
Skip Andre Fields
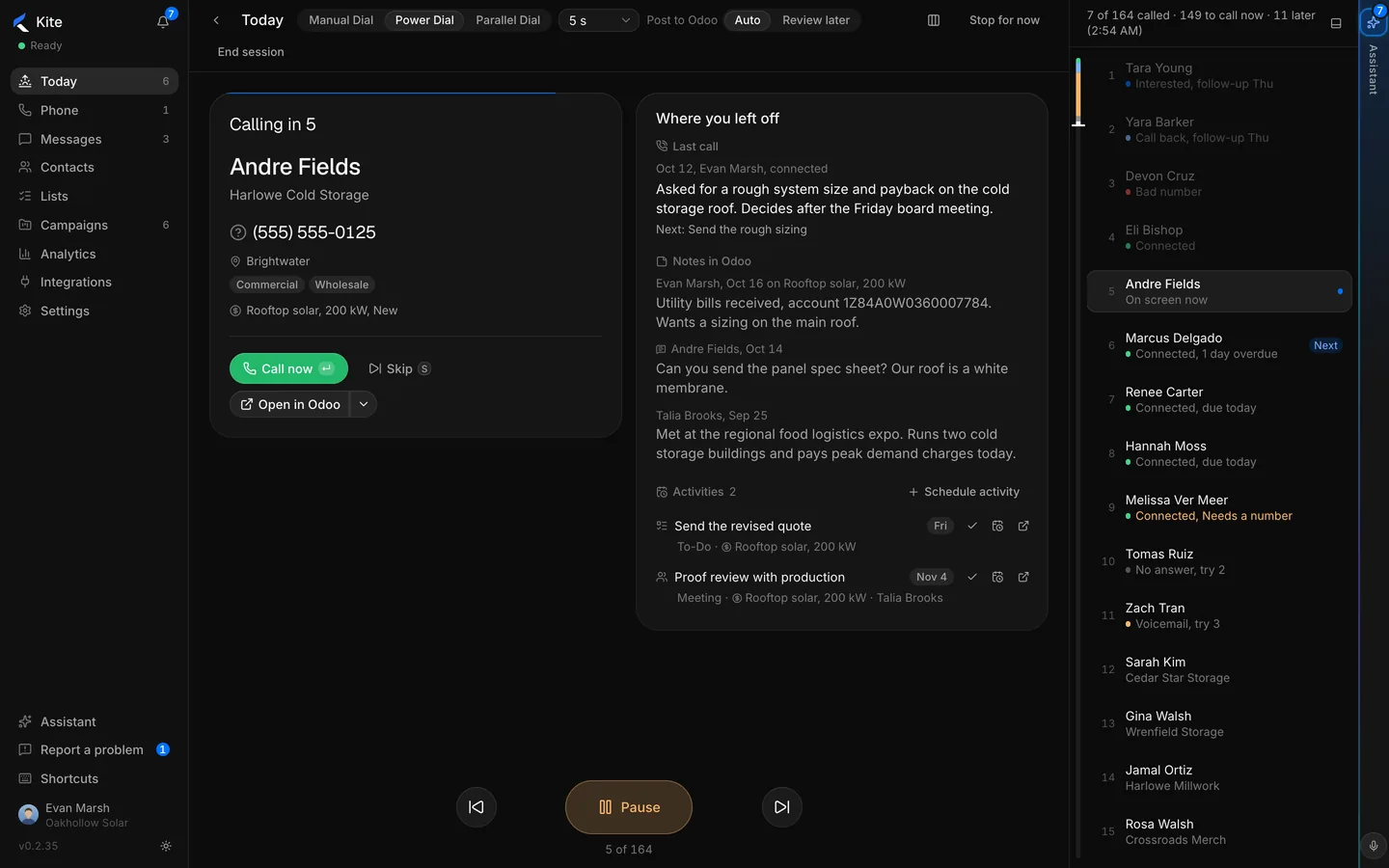(x=399, y=368)
